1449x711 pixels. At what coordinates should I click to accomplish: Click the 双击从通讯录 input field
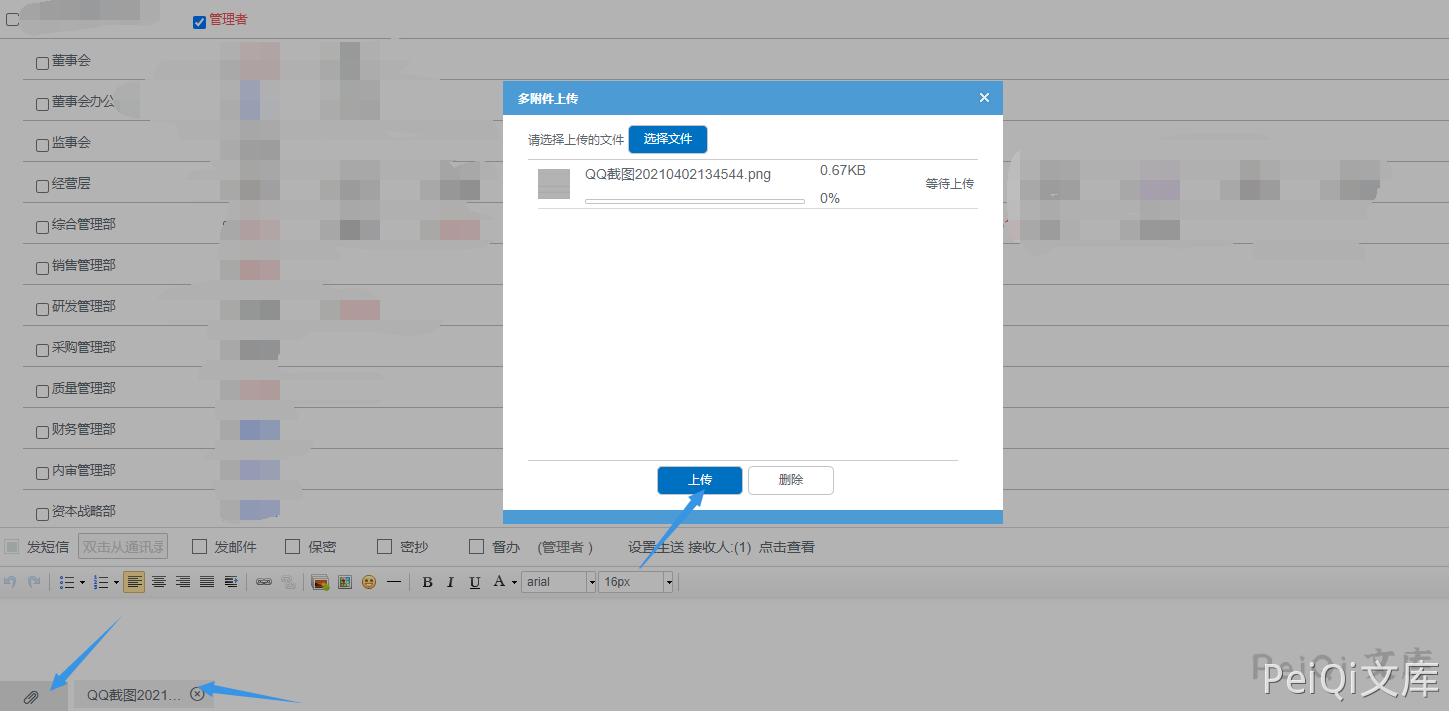(x=123, y=547)
